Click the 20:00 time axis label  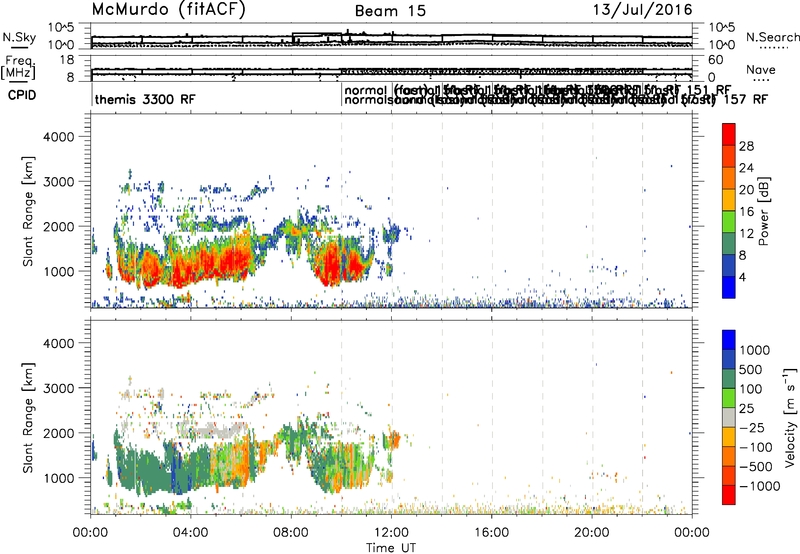coord(592,533)
